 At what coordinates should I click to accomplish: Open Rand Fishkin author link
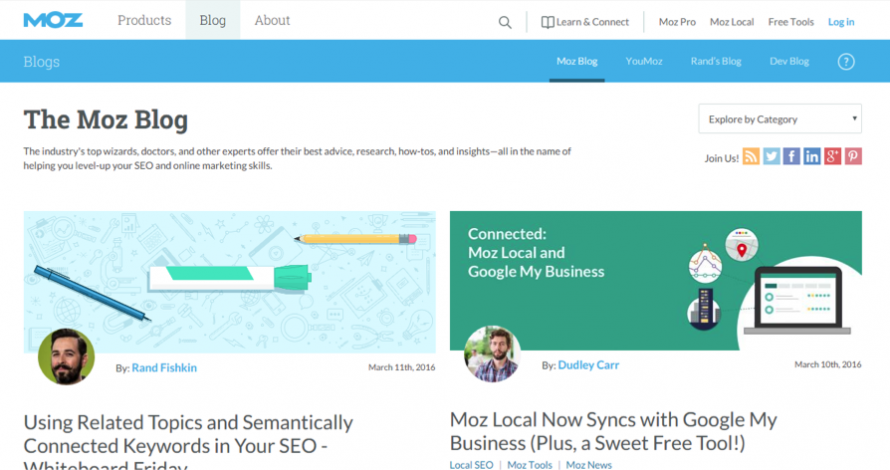click(164, 368)
